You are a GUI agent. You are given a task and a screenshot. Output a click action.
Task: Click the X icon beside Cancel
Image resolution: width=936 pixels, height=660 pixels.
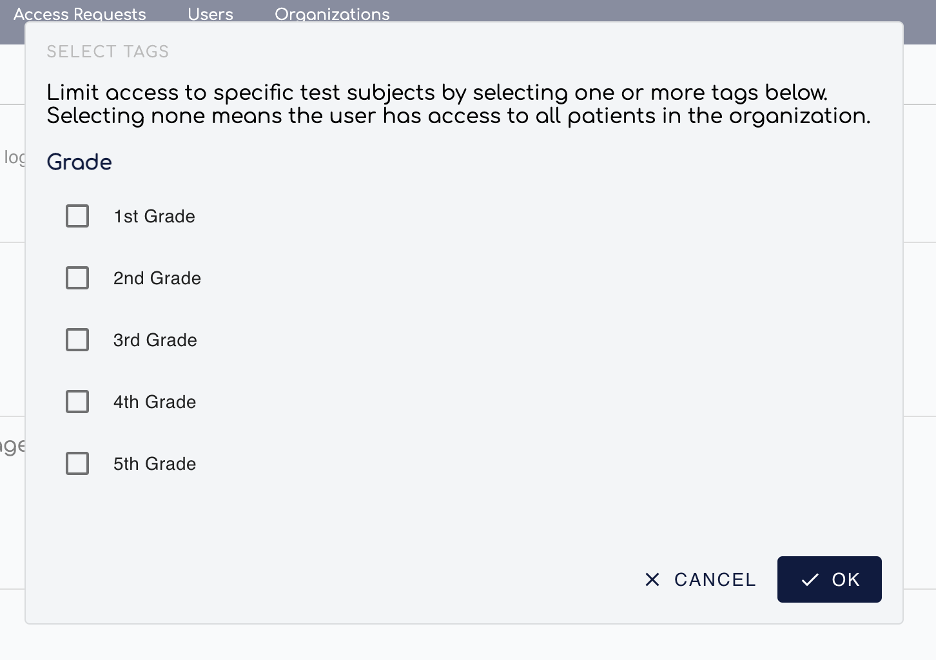pyautogui.click(x=653, y=580)
